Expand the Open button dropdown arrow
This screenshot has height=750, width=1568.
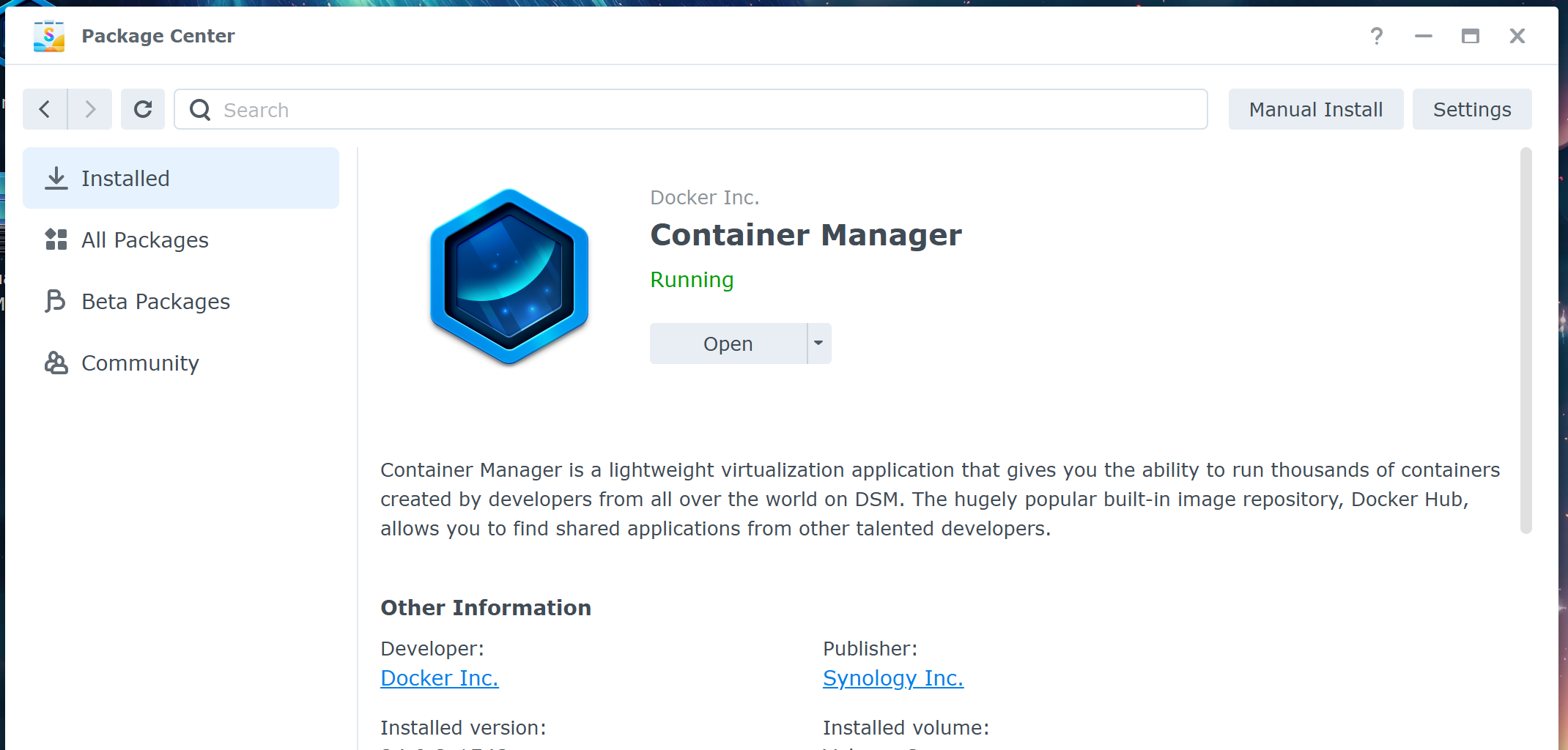[x=819, y=344]
